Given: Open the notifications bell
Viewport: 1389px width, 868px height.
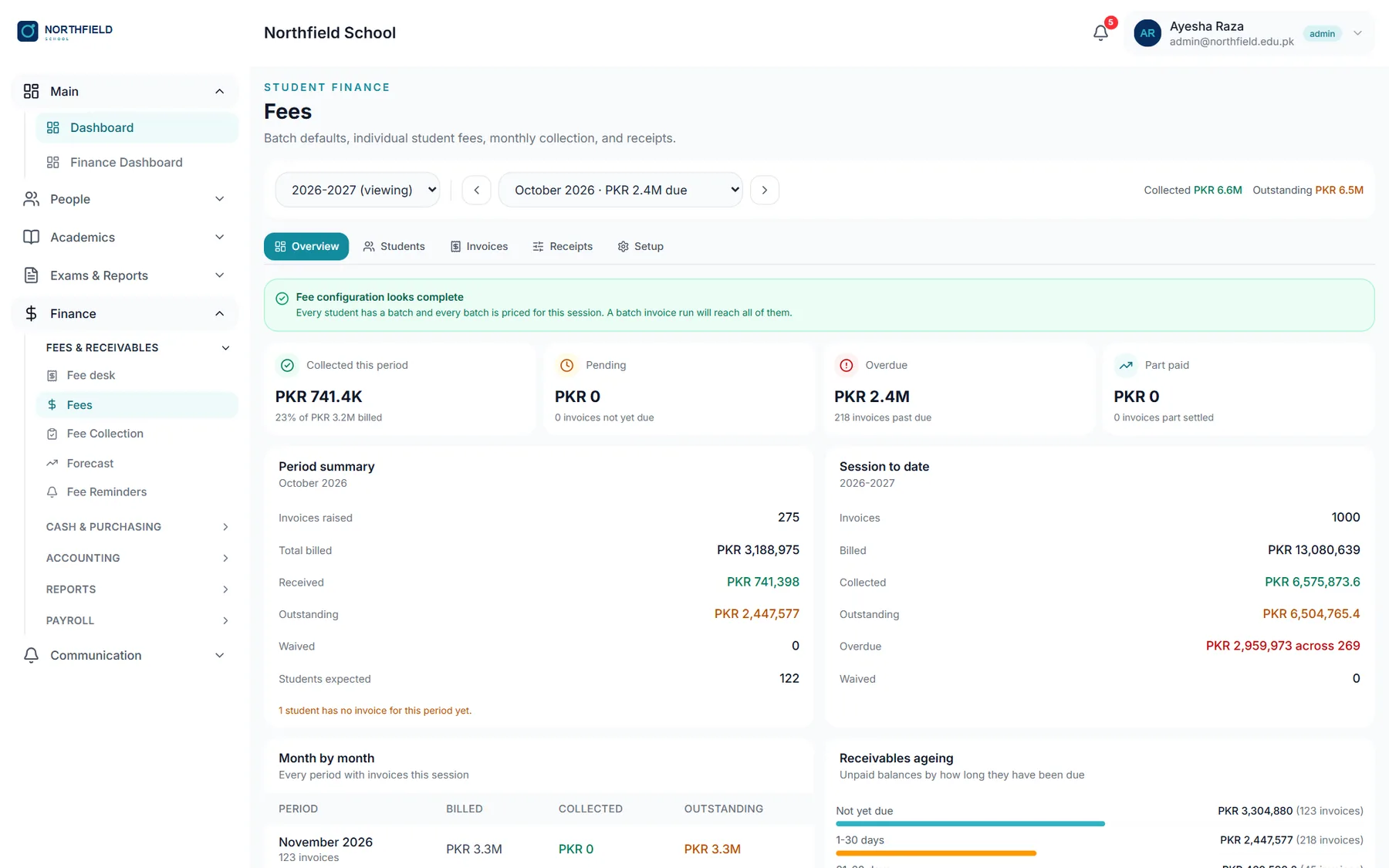Looking at the screenshot, I should (x=1100, y=32).
